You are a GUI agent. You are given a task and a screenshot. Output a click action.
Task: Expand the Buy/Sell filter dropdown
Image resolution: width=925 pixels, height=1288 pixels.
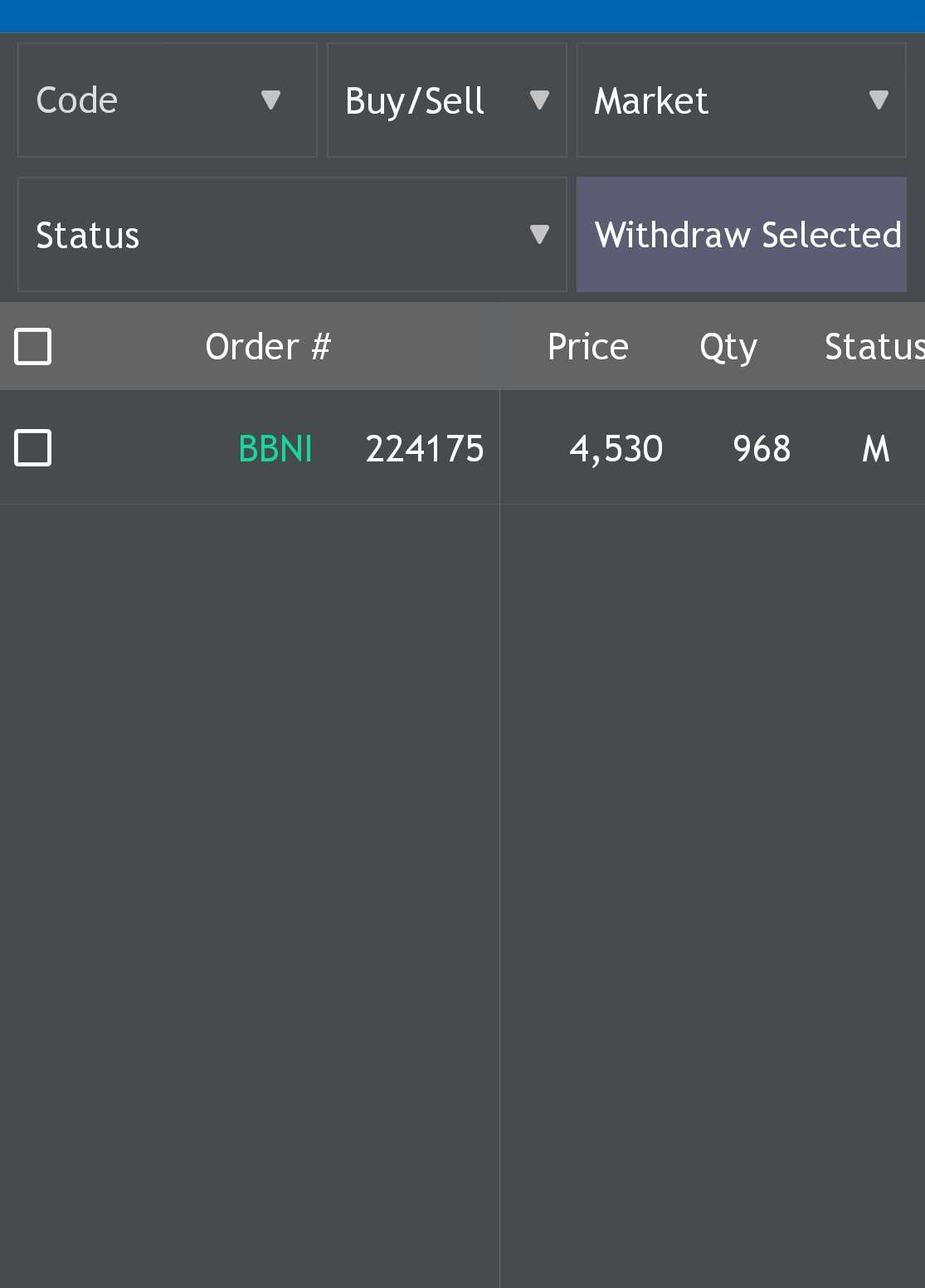[431, 100]
